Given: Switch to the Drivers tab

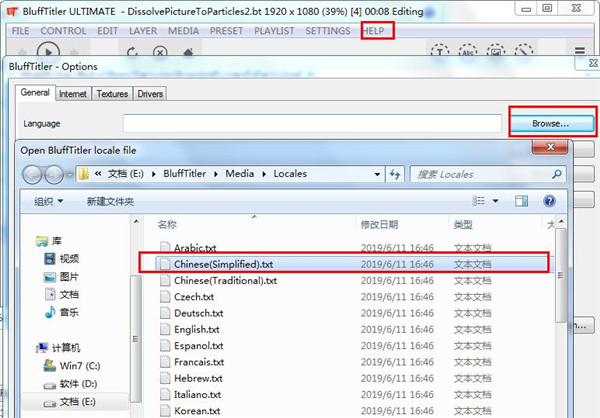Looking at the screenshot, I should click(150, 94).
